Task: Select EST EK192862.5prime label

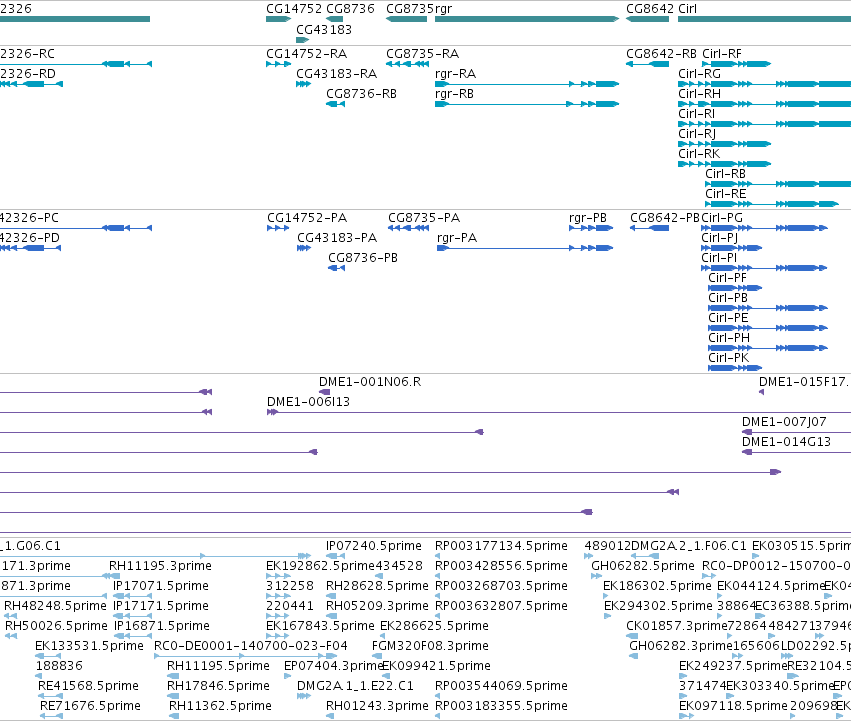Action: click(x=321, y=566)
